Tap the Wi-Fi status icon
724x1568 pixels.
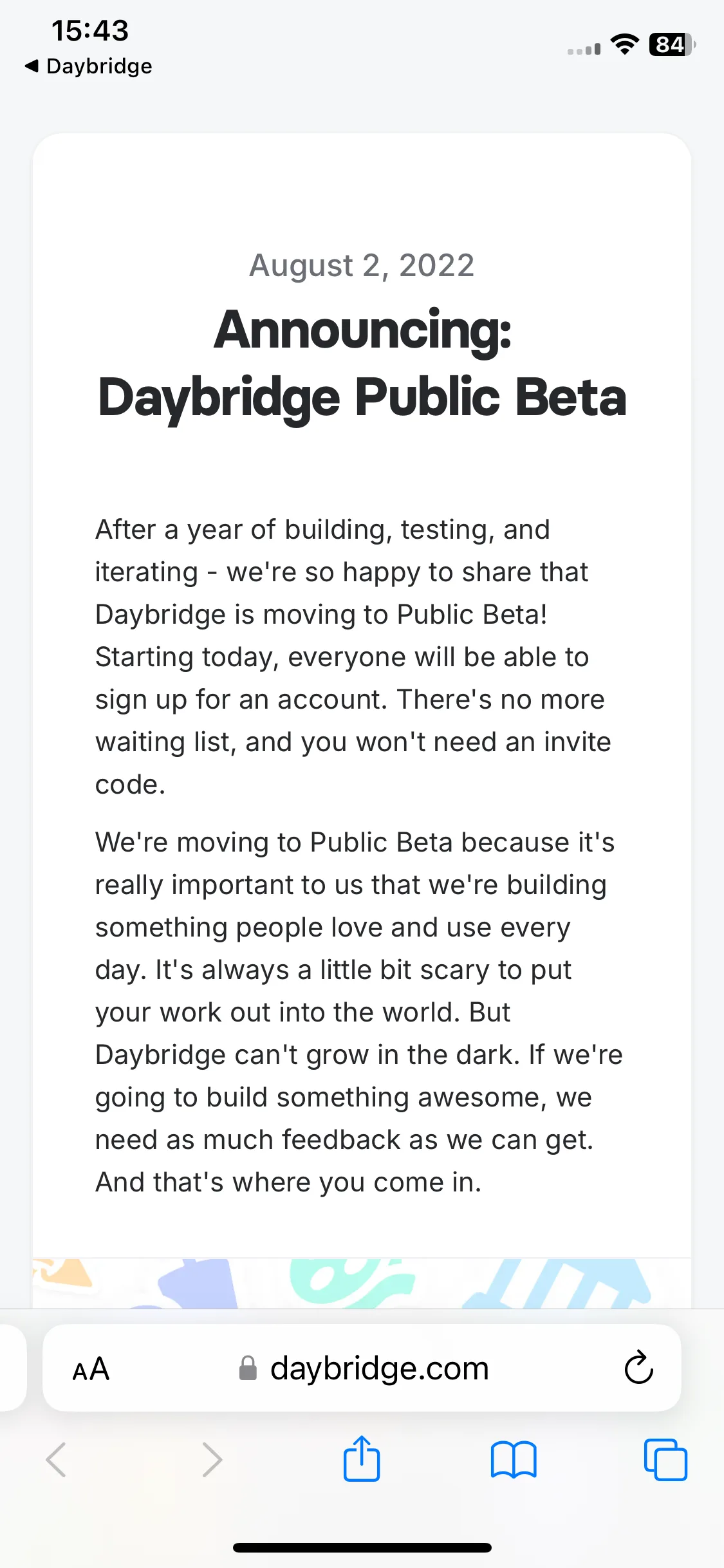[624, 44]
